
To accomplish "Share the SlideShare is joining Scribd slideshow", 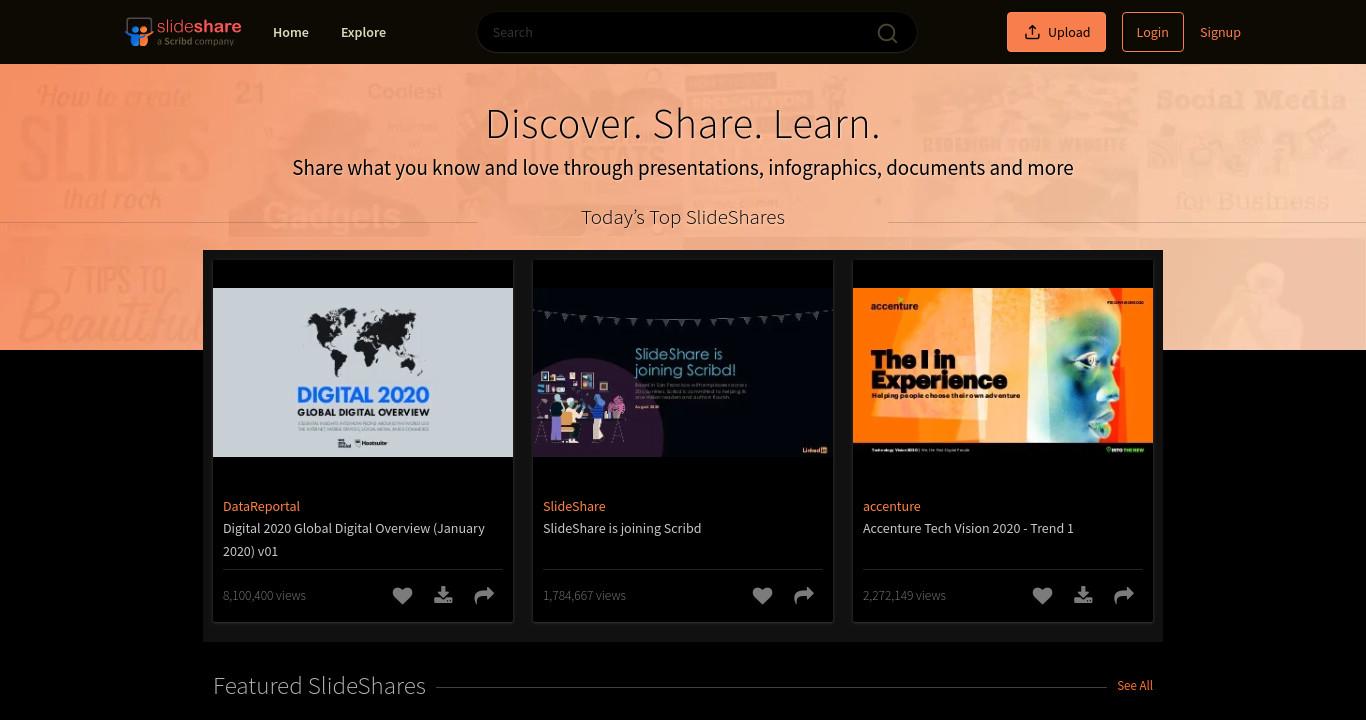I will coord(804,595).
